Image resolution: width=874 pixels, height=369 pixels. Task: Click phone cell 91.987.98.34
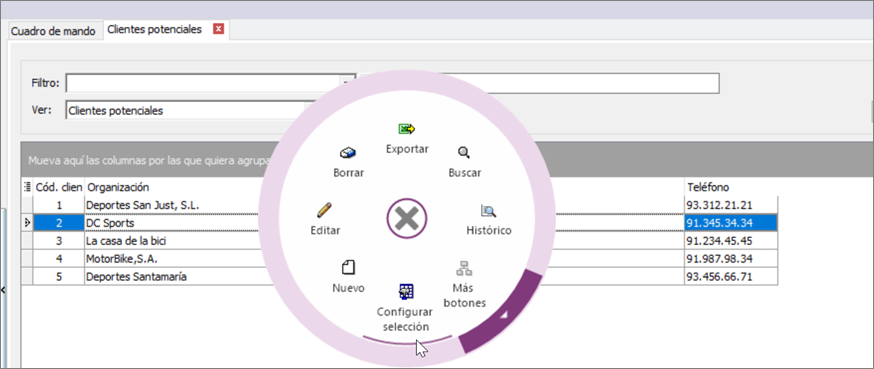731,259
